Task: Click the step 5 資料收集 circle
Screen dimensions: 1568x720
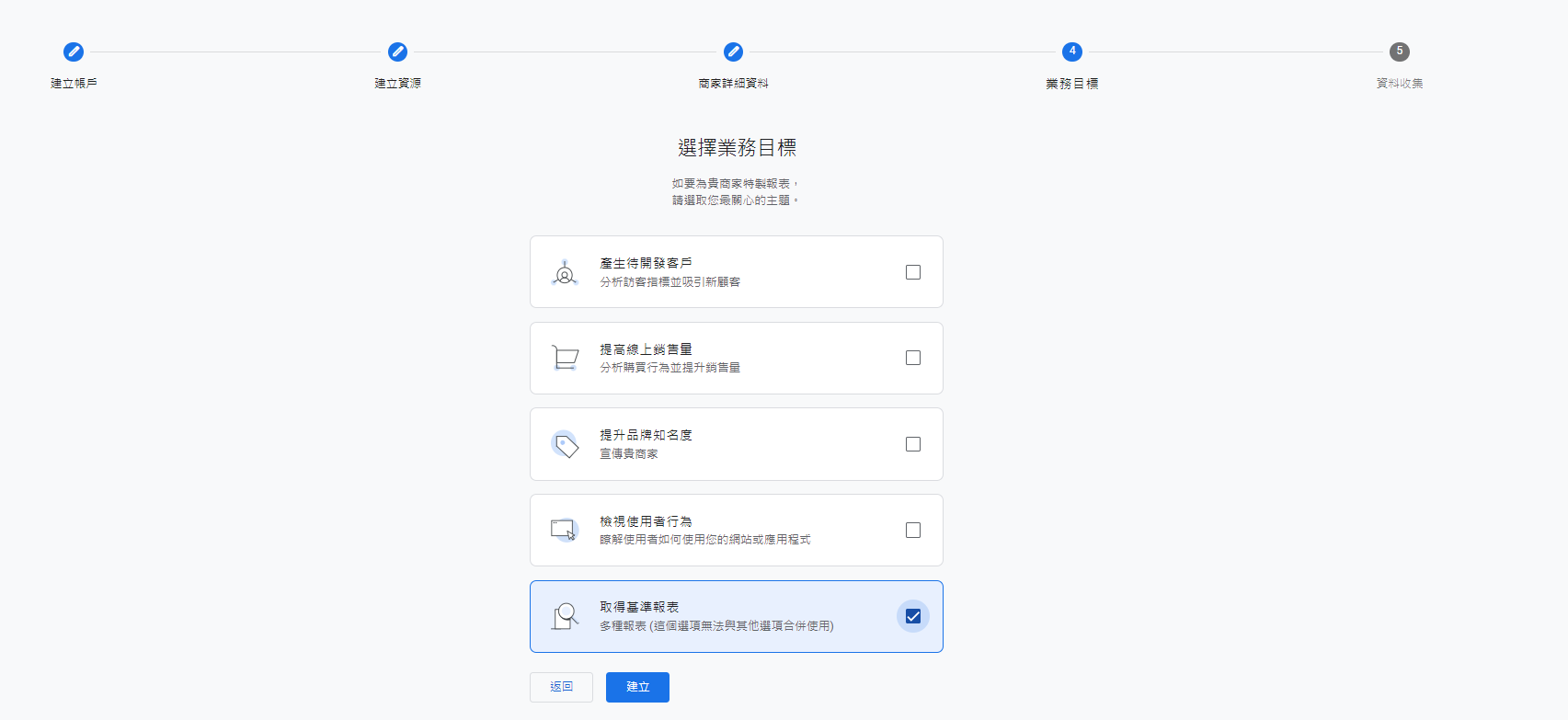Action: pyautogui.click(x=1399, y=51)
